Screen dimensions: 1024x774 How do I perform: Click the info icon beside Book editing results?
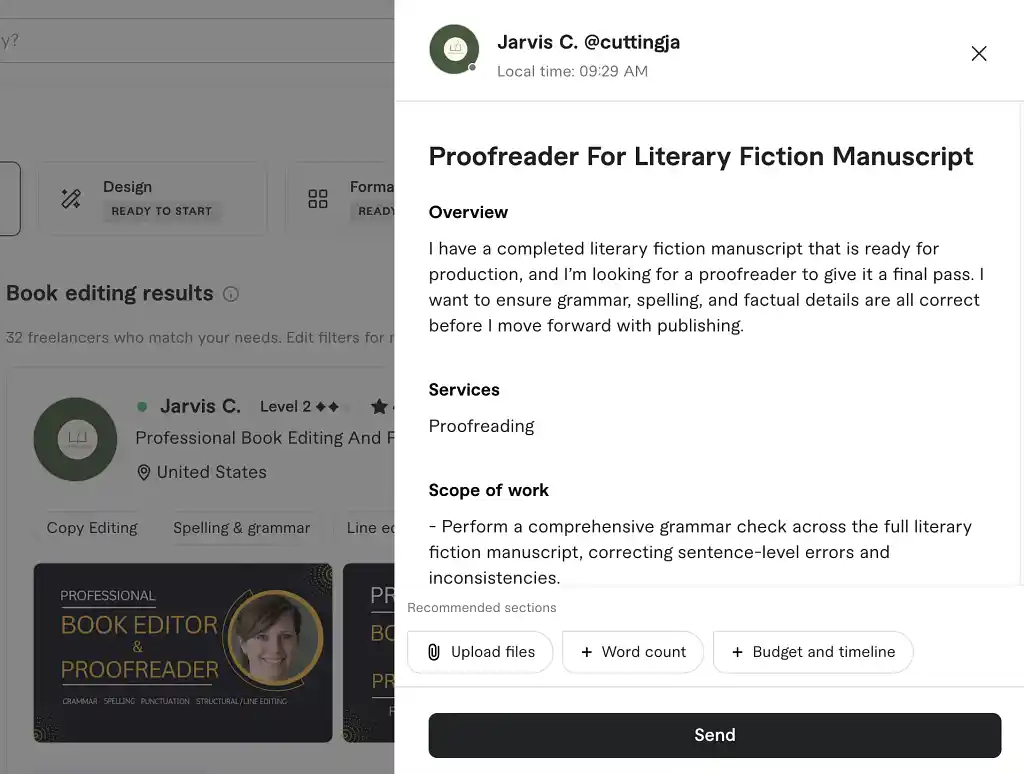pyautogui.click(x=231, y=294)
